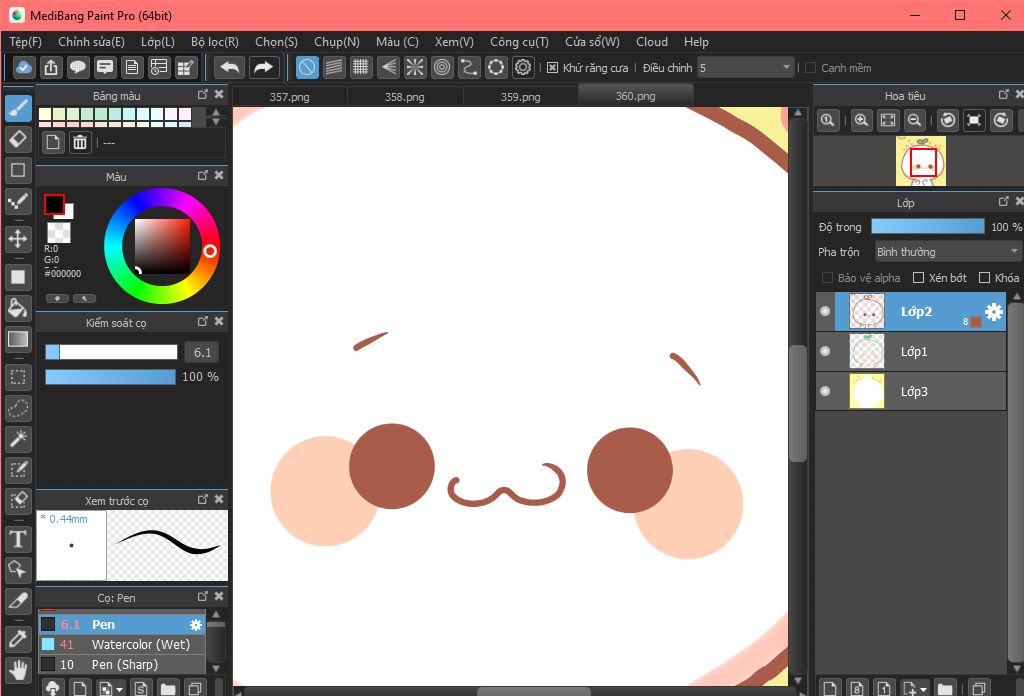This screenshot has width=1024, height=696.
Task: Select the Brush tool in left toolbar
Action: point(18,108)
